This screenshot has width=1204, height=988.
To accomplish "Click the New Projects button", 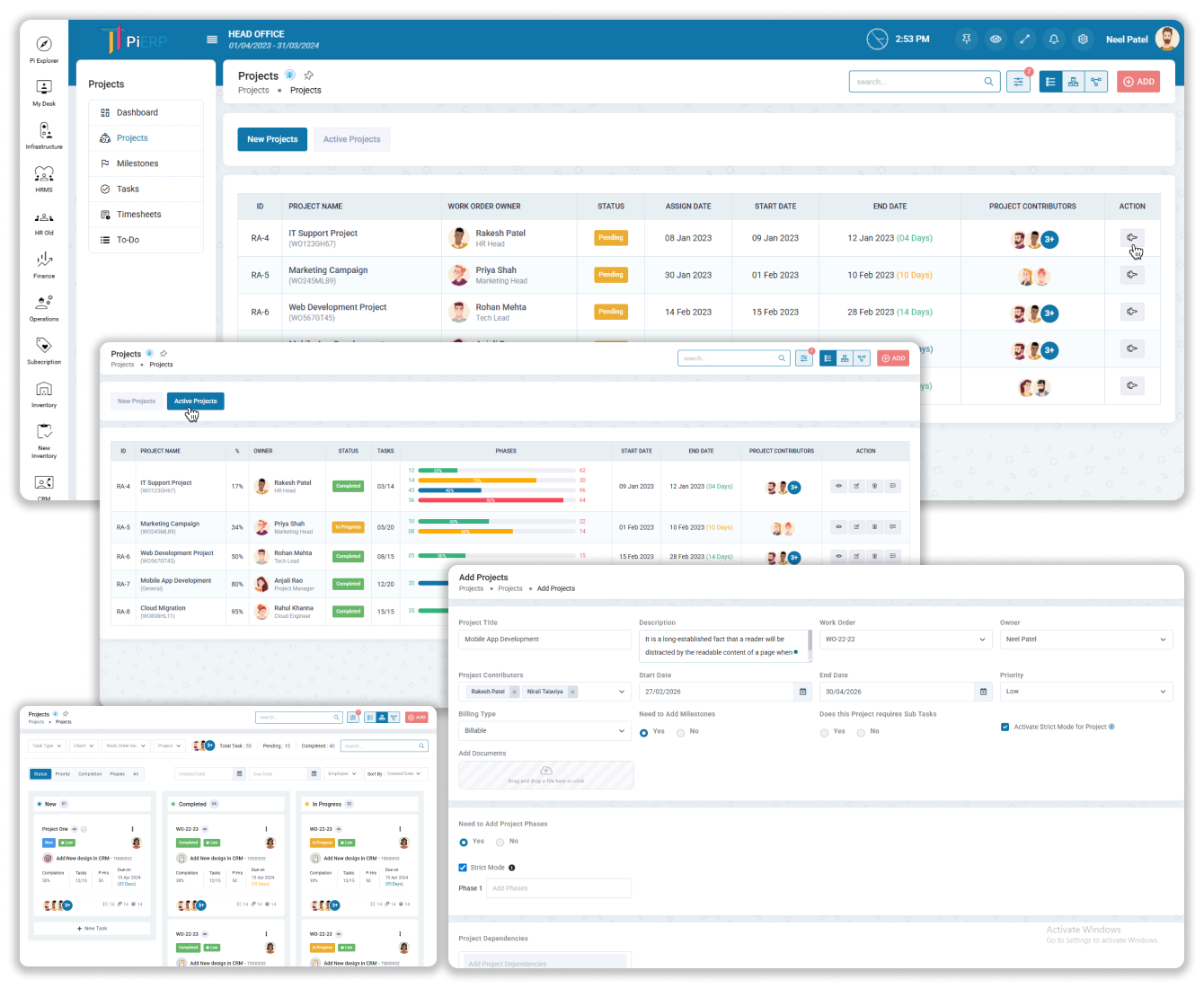I will [x=272, y=139].
